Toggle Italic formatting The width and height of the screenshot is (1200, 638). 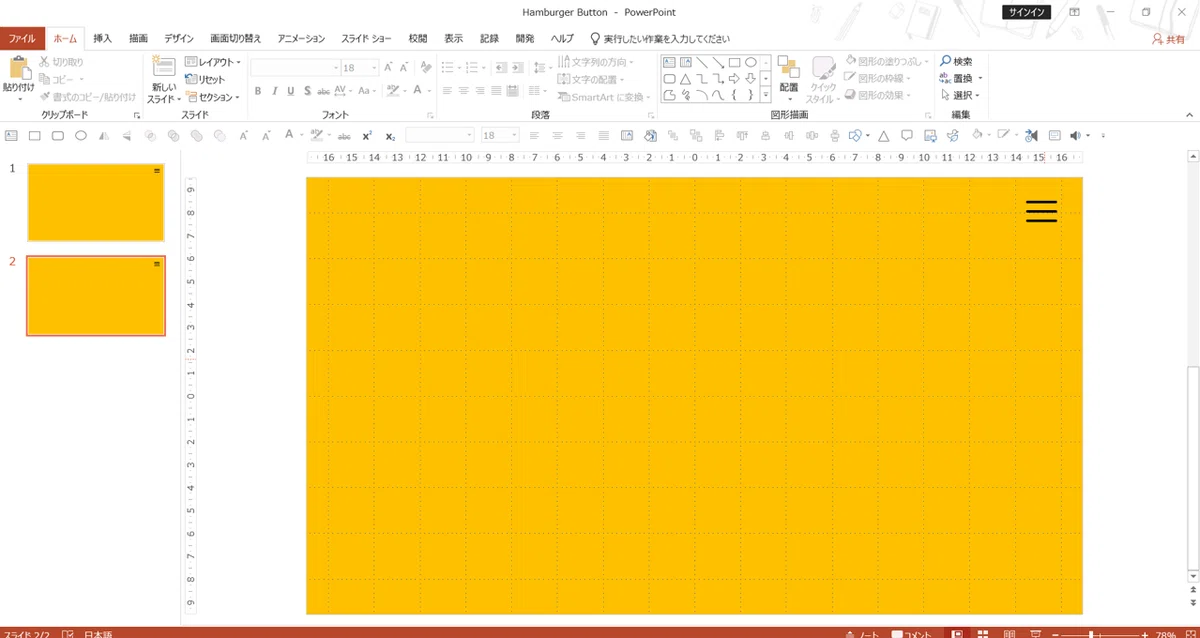(x=274, y=91)
